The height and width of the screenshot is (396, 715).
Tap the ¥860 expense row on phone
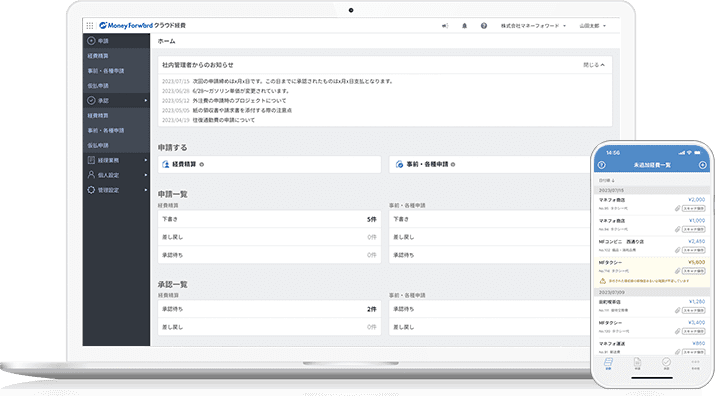[652, 347]
